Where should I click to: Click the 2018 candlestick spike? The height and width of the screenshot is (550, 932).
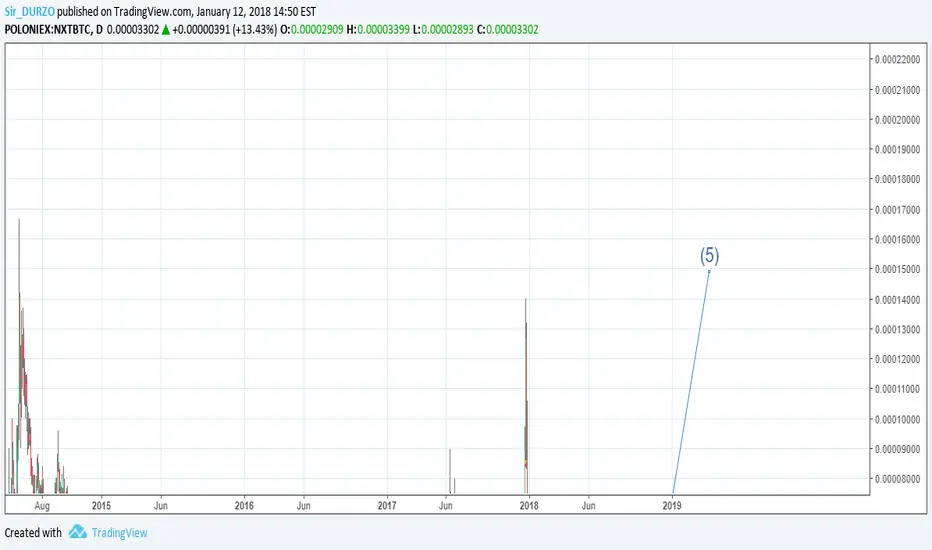click(526, 395)
